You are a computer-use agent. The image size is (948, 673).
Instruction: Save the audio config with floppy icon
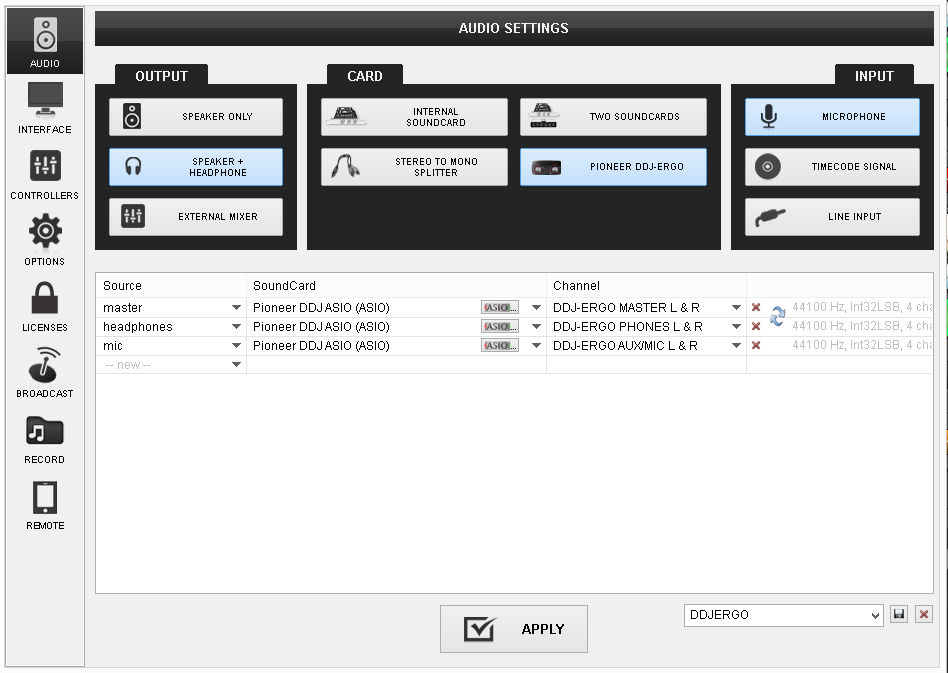click(x=899, y=614)
